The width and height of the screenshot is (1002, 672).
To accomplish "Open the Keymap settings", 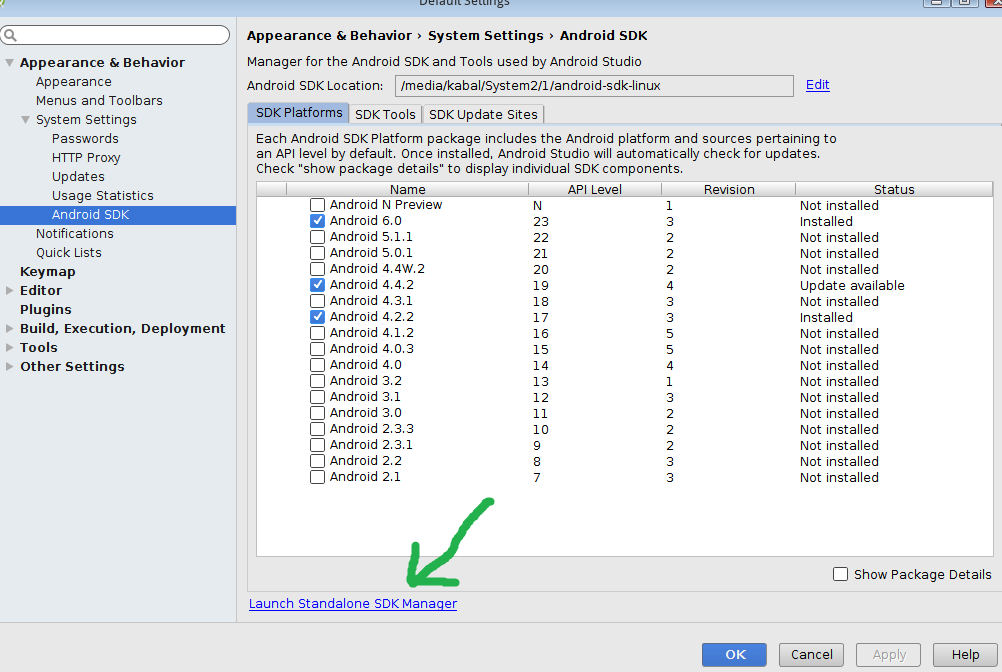I will [x=47, y=271].
